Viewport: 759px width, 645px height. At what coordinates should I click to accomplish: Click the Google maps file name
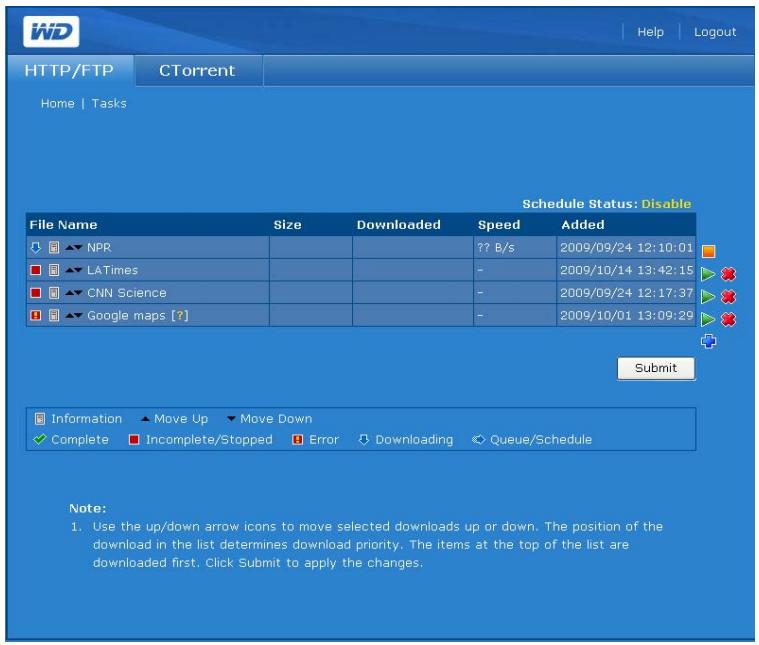point(126,316)
